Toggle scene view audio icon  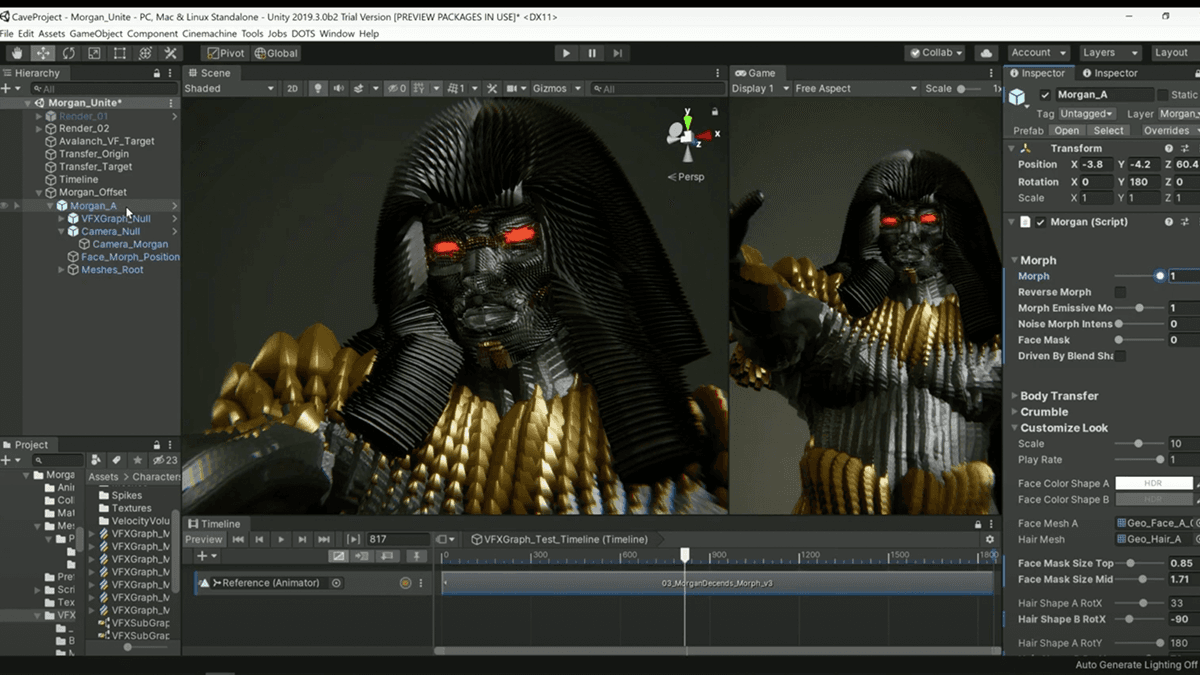point(339,88)
